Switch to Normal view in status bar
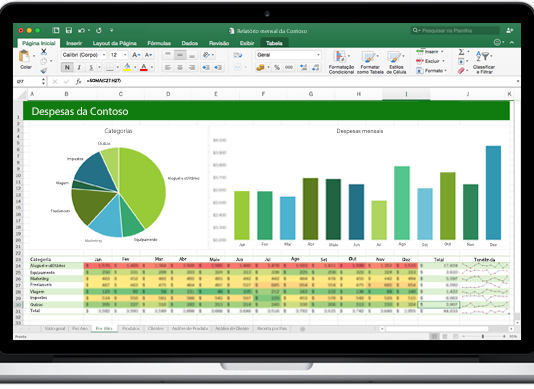This screenshot has width=534, height=389. pyautogui.click(x=434, y=336)
